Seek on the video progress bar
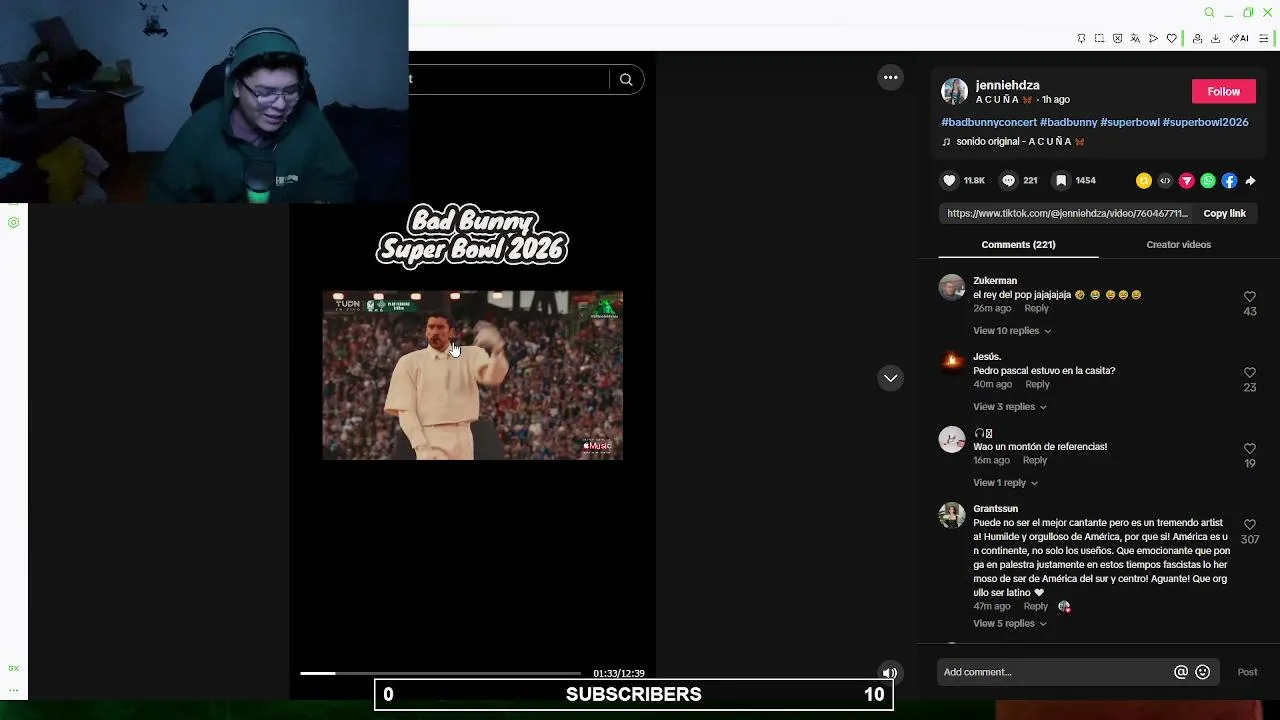The image size is (1280, 720). click(440, 673)
